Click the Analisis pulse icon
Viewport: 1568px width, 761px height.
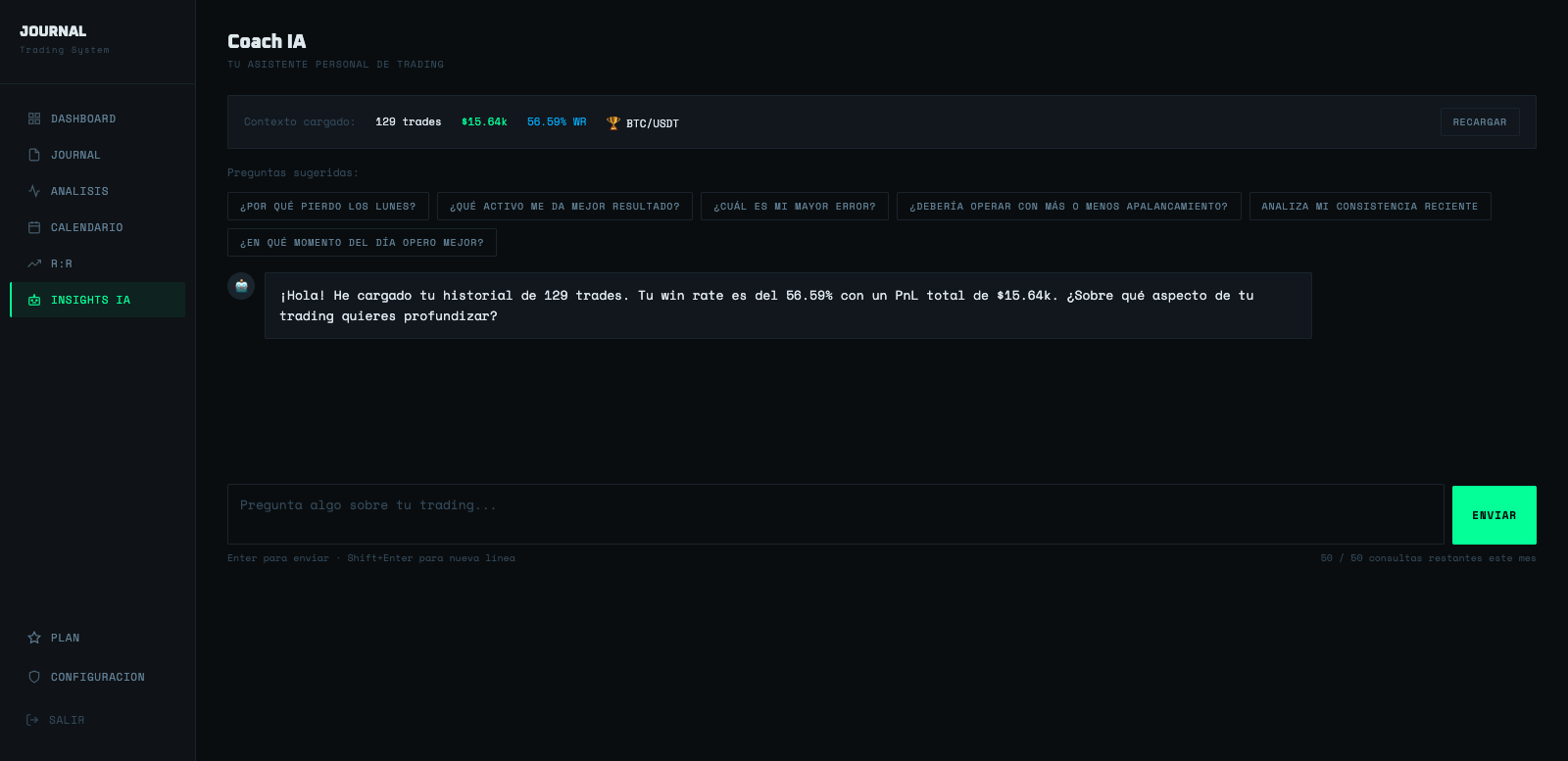point(34,191)
